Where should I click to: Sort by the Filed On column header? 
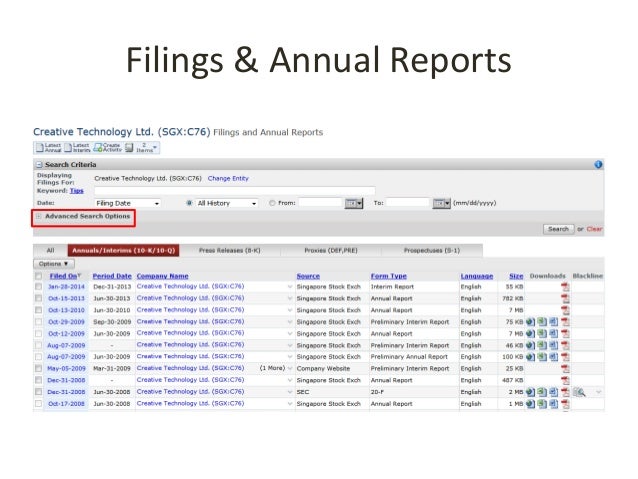63,276
